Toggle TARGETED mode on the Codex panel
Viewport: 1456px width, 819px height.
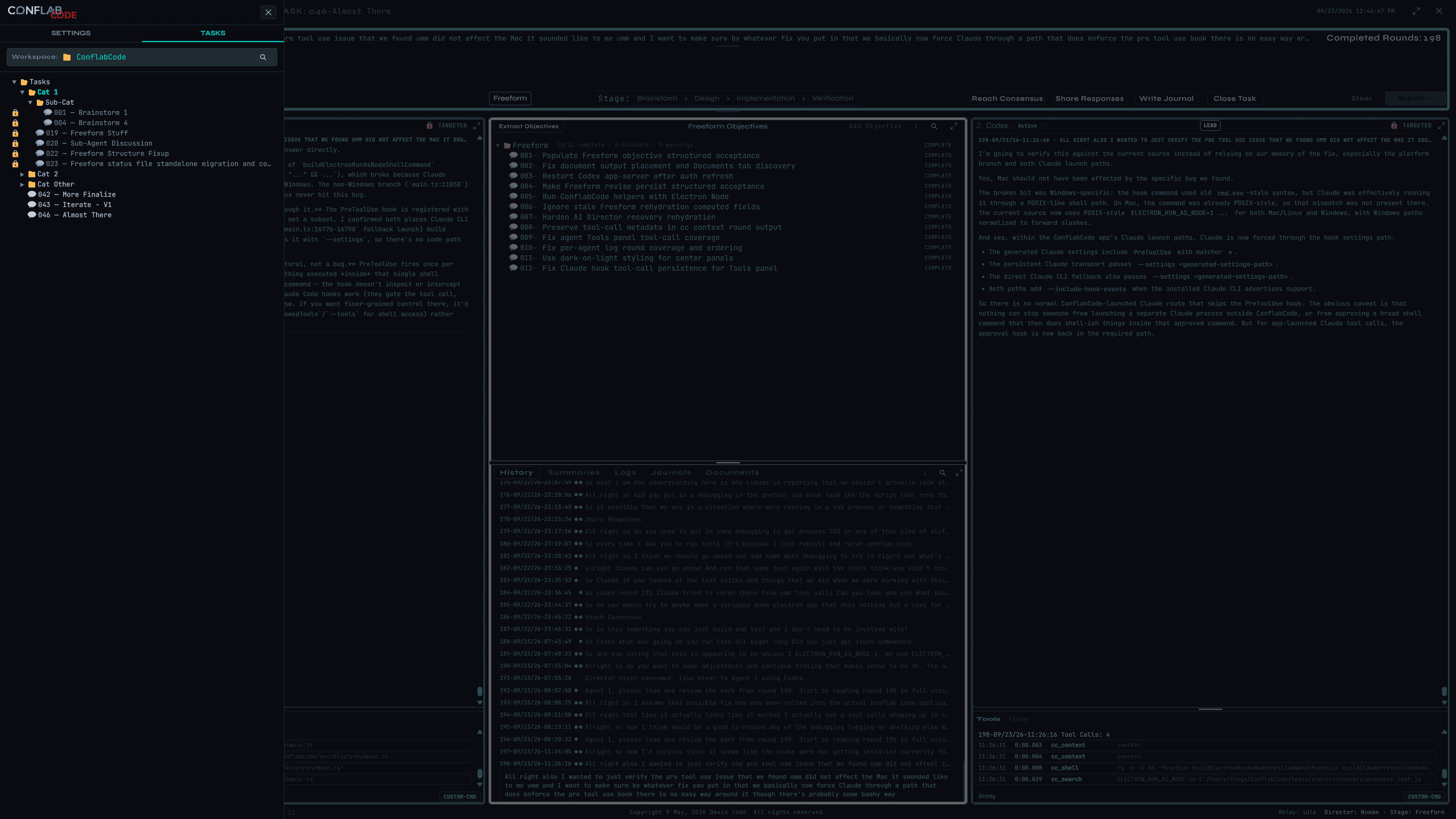pyautogui.click(x=1417, y=126)
